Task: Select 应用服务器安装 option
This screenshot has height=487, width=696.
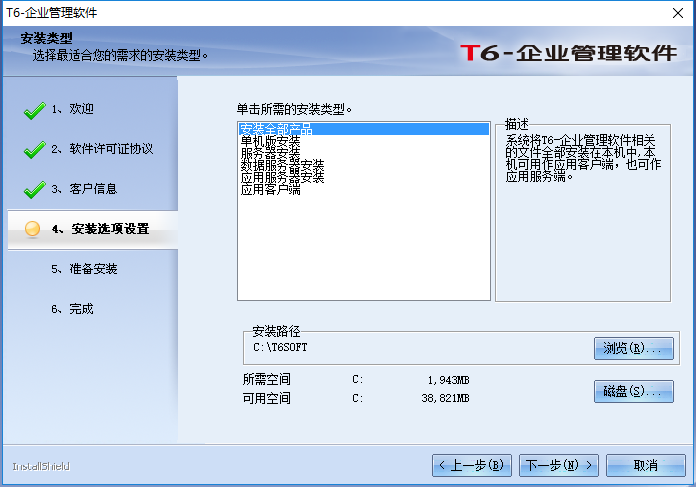Action: click(282, 177)
